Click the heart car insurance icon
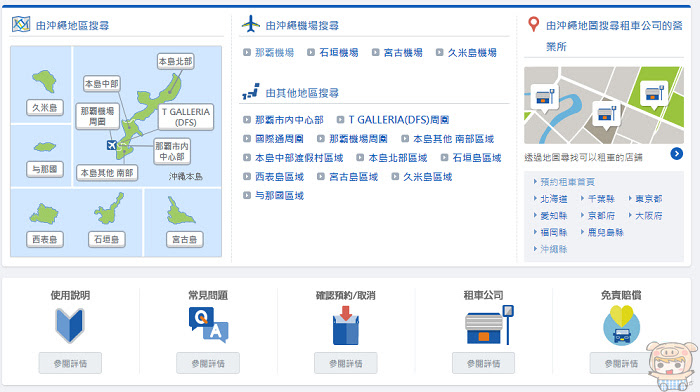Image resolution: width=700 pixels, height=392 pixels. point(621,325)
